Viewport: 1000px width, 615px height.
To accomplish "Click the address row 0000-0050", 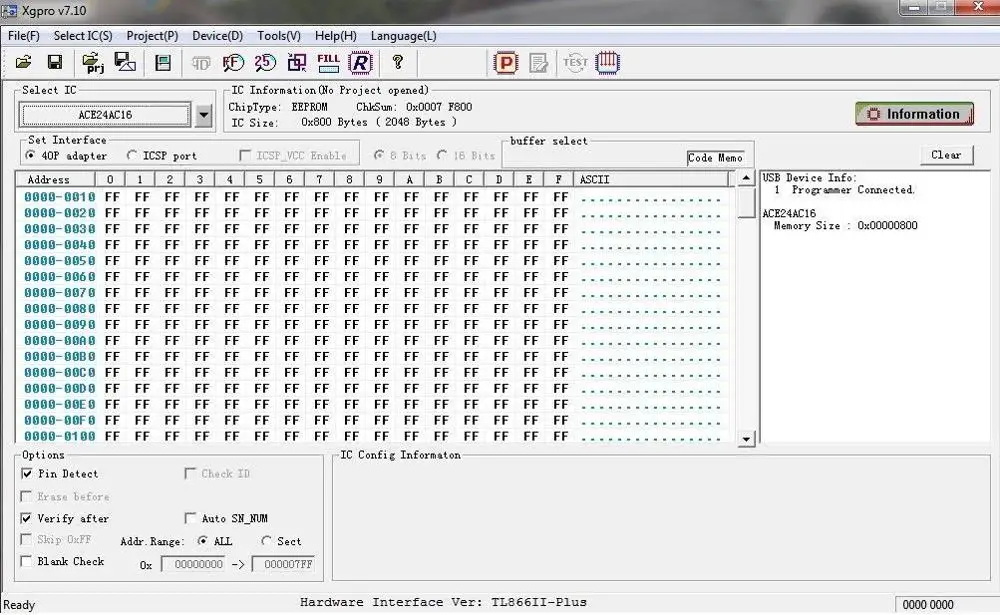I will (59, 260).
